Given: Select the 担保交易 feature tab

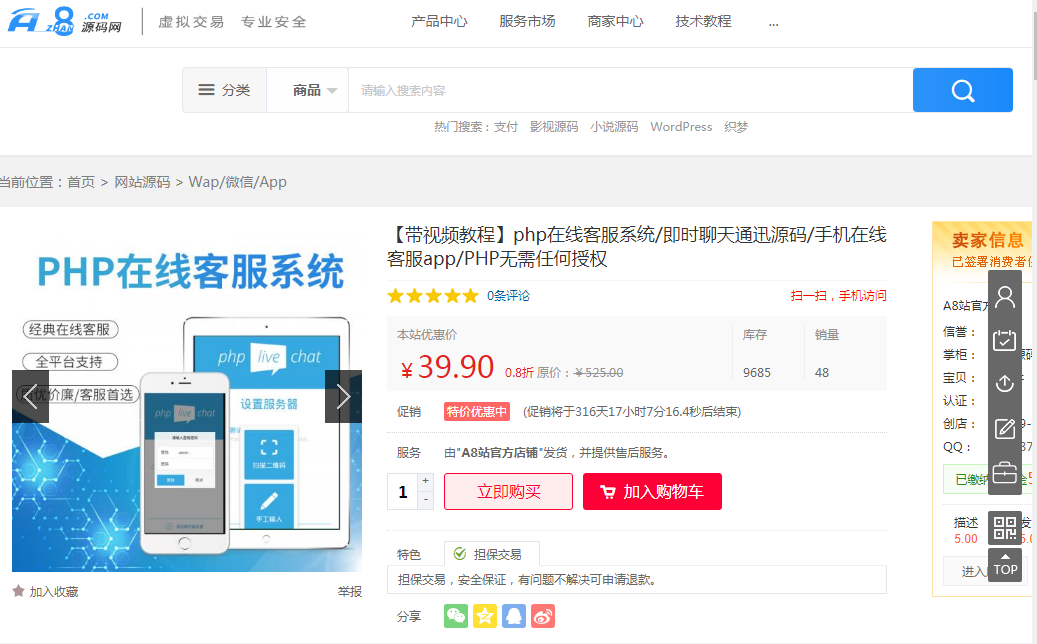Looking at the screenshot, I should pos(491,554).
